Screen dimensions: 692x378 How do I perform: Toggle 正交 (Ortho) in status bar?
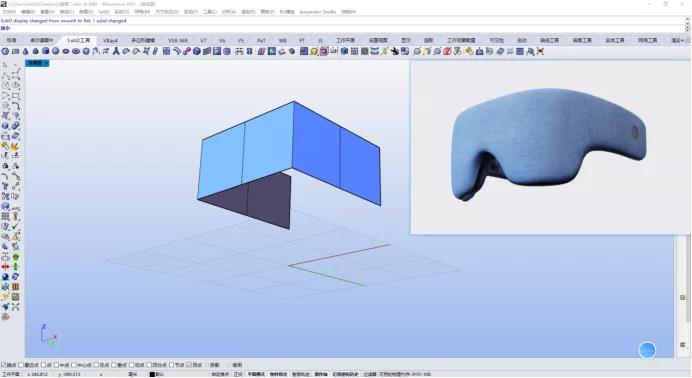click(238, 374)
